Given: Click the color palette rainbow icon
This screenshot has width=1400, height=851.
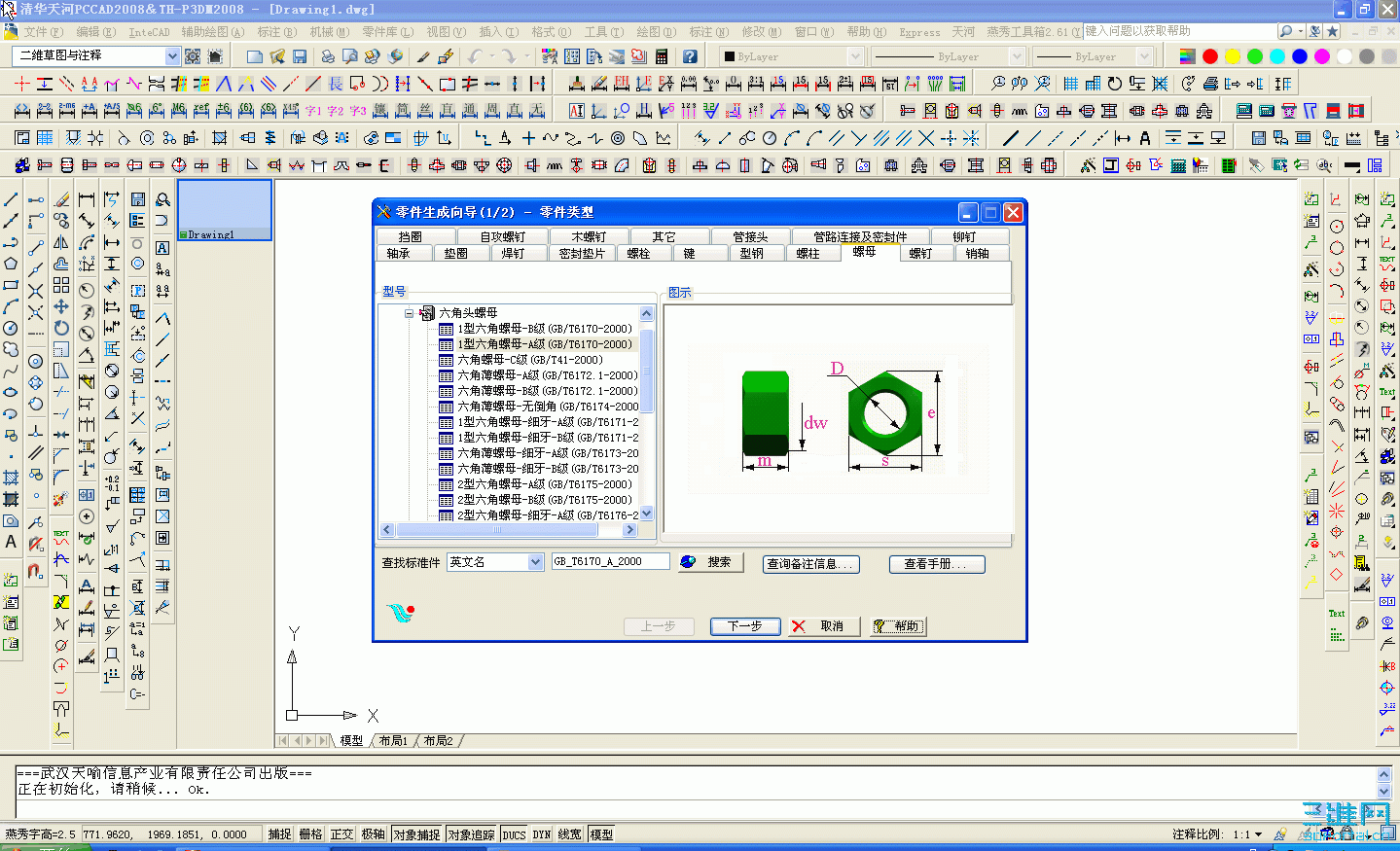Looking at the screenshot, I should click(1187, 56).
